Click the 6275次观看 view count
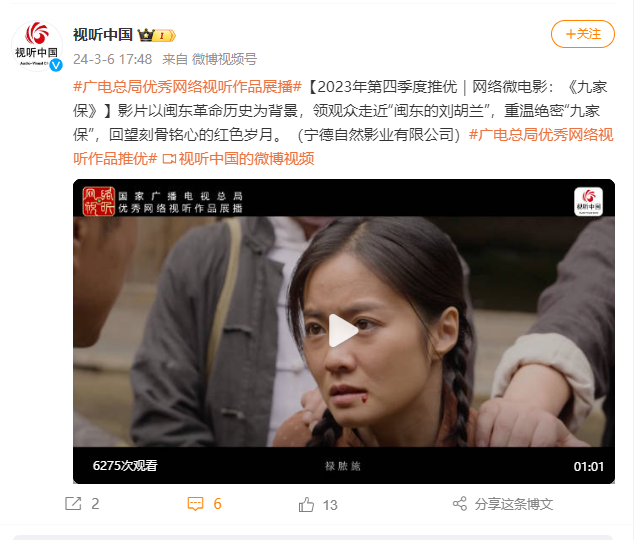 125,466
